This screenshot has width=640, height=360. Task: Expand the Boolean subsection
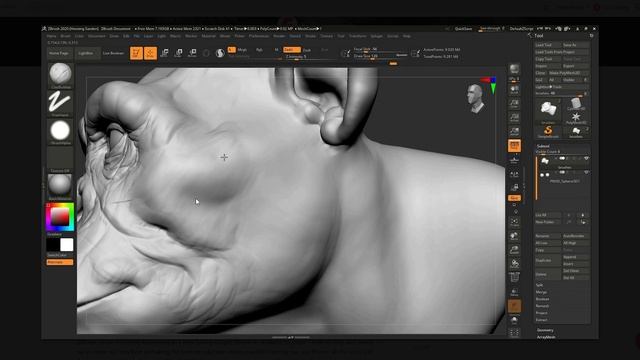pyautogui.click(x=542, y=299)
